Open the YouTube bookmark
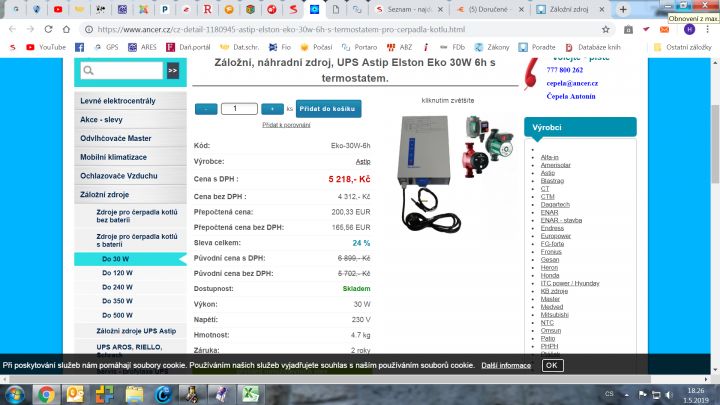This screenshot has height=405, width=720. tap(46, 47)
